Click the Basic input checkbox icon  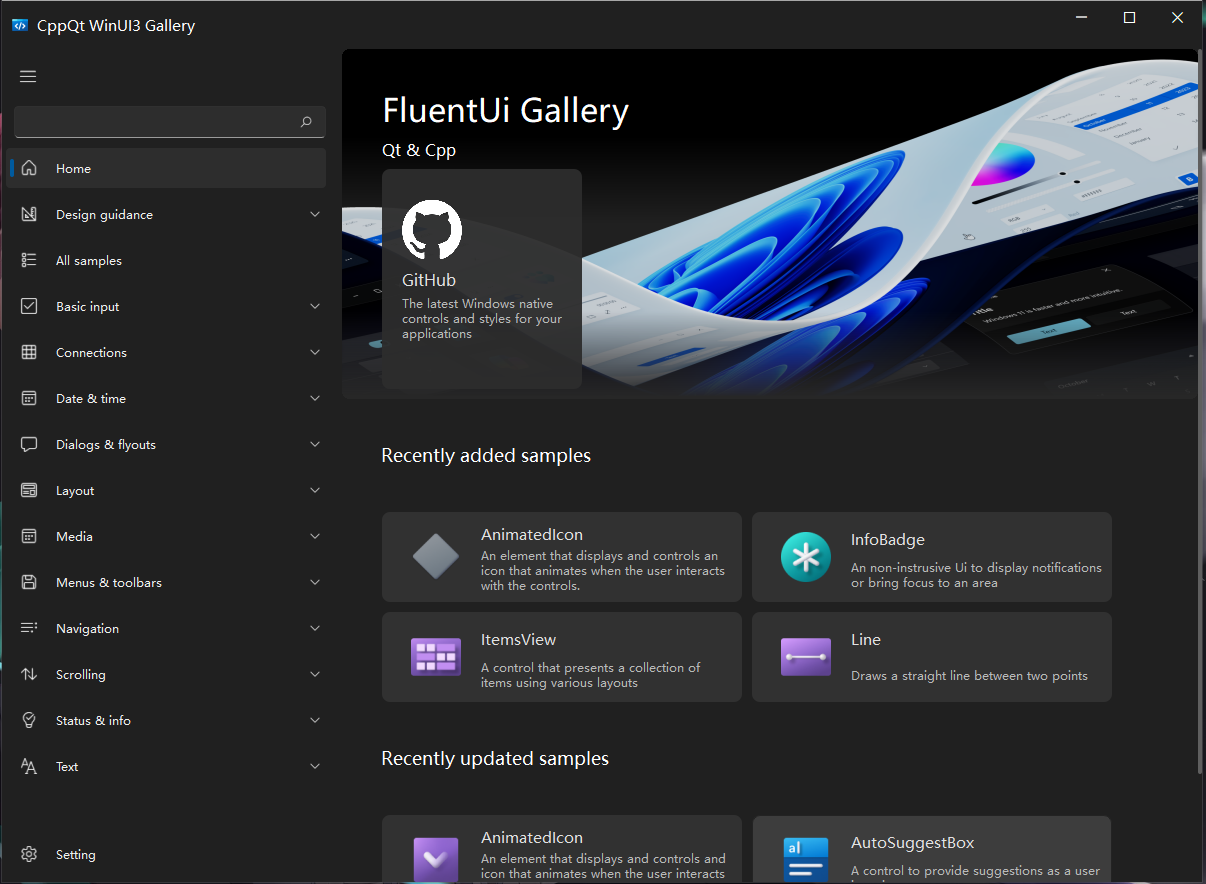[29, 306]
